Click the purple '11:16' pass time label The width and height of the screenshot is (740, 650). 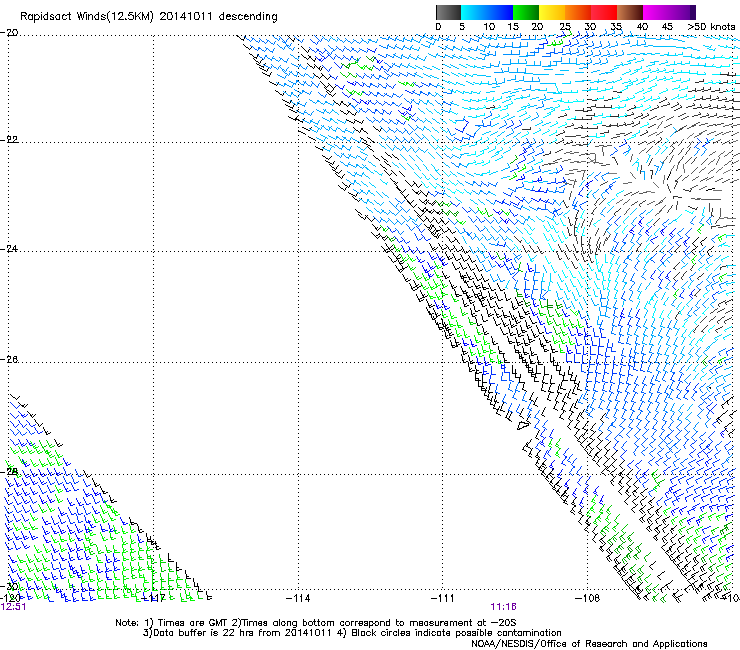click(504, 607)
